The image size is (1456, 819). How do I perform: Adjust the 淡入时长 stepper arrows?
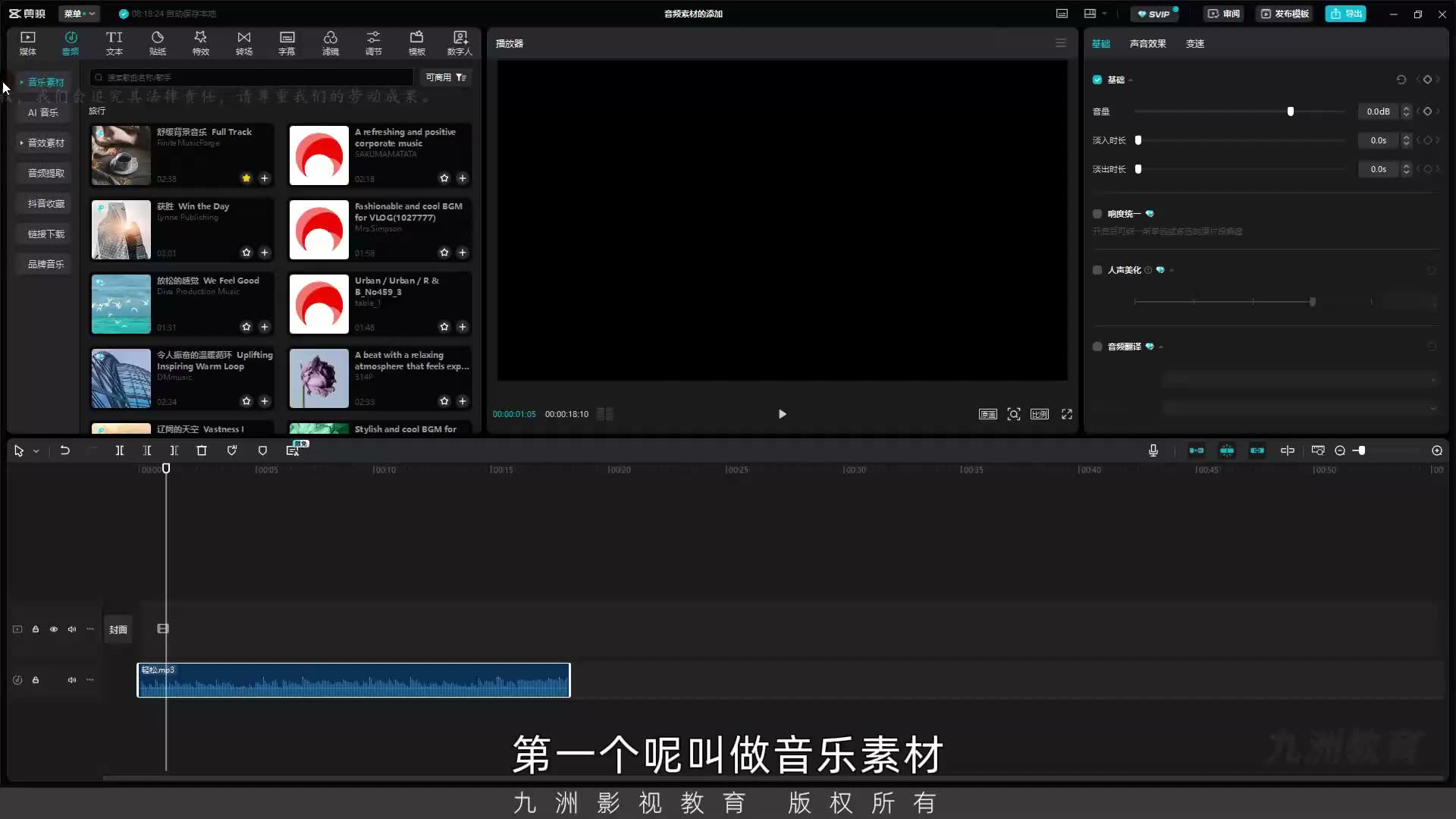point(1406,140)
